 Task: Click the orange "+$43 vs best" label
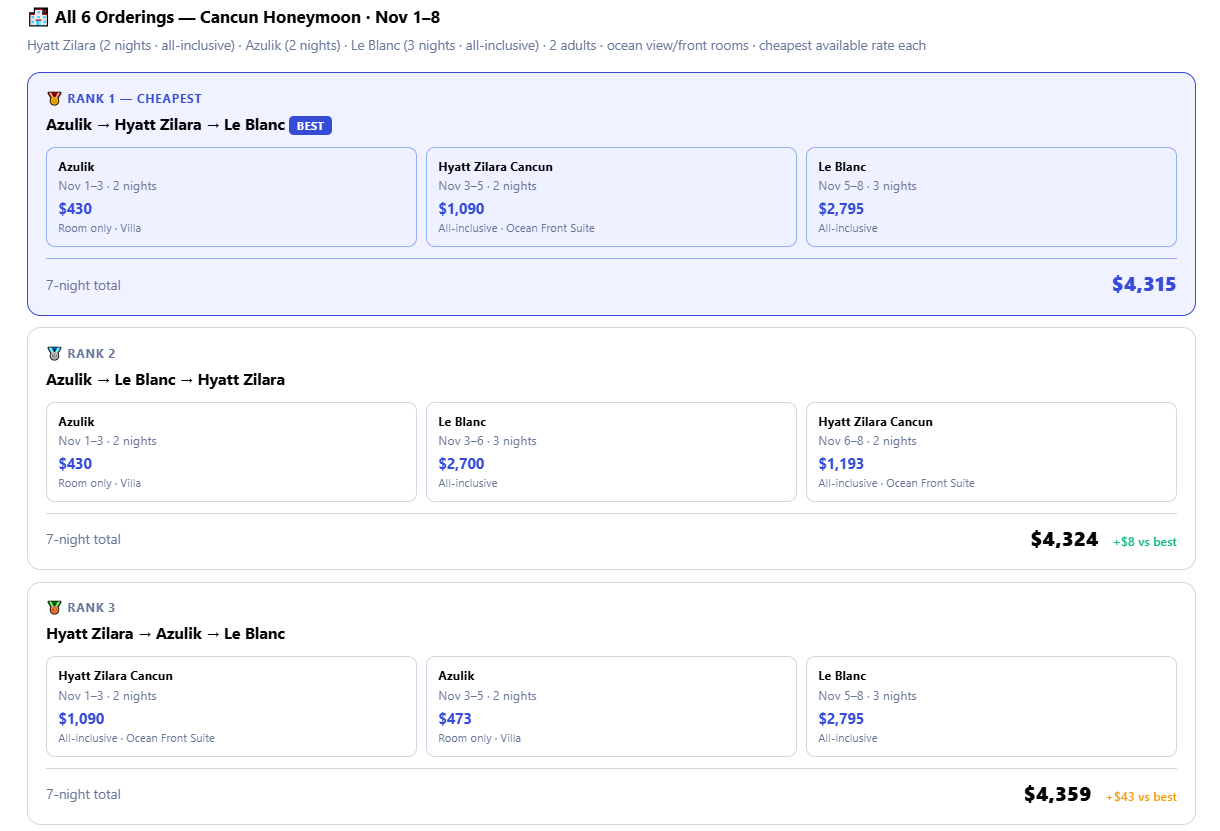click(1141, 797)
